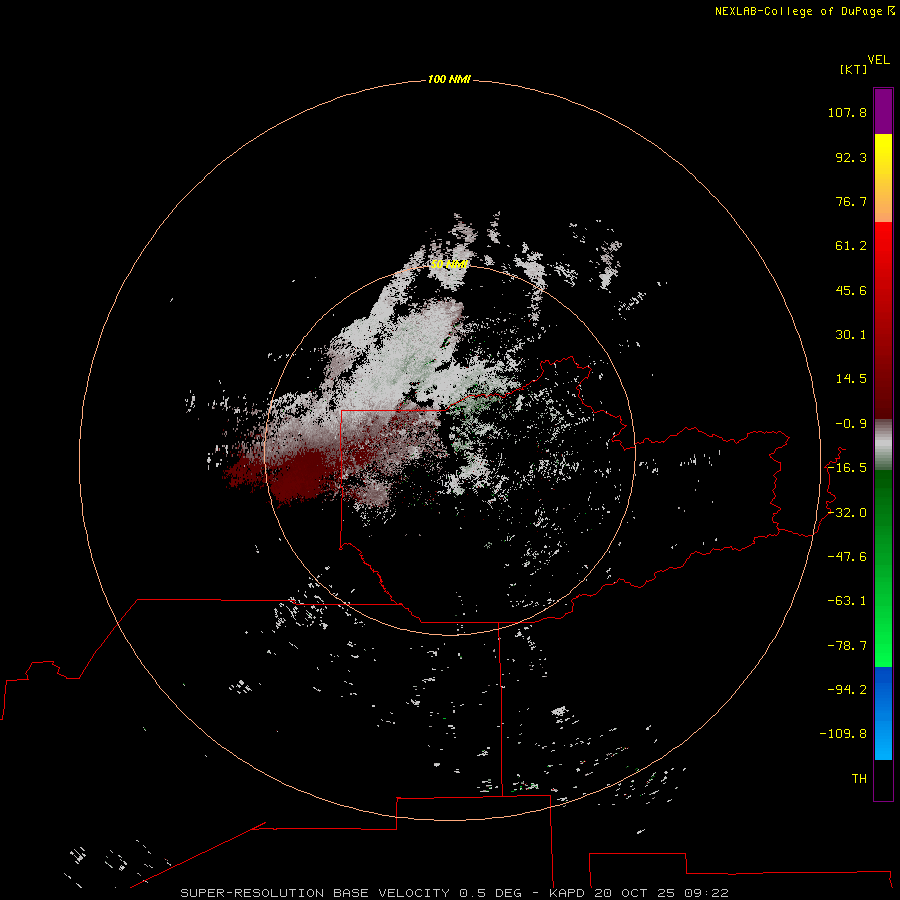900x900 pixels.
Task: Click the 100 NMI range ring label
Action: coord(449,79)
